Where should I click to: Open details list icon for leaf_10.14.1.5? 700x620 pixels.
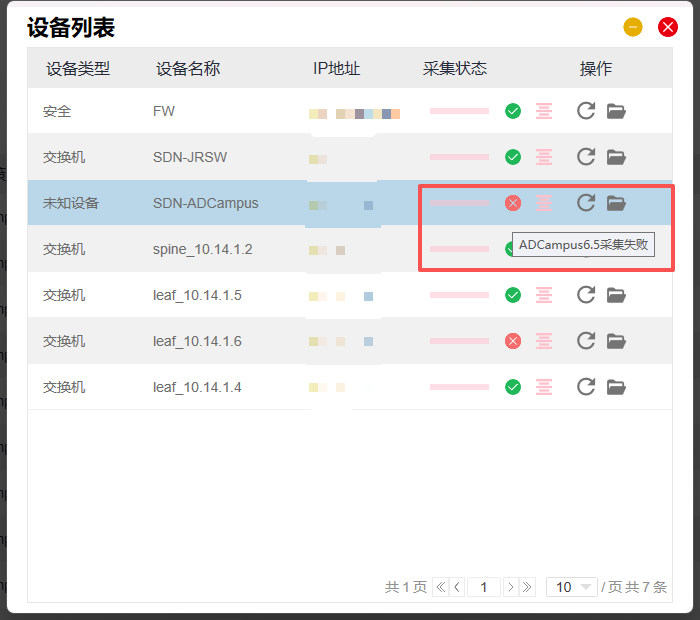pos(544,295)
